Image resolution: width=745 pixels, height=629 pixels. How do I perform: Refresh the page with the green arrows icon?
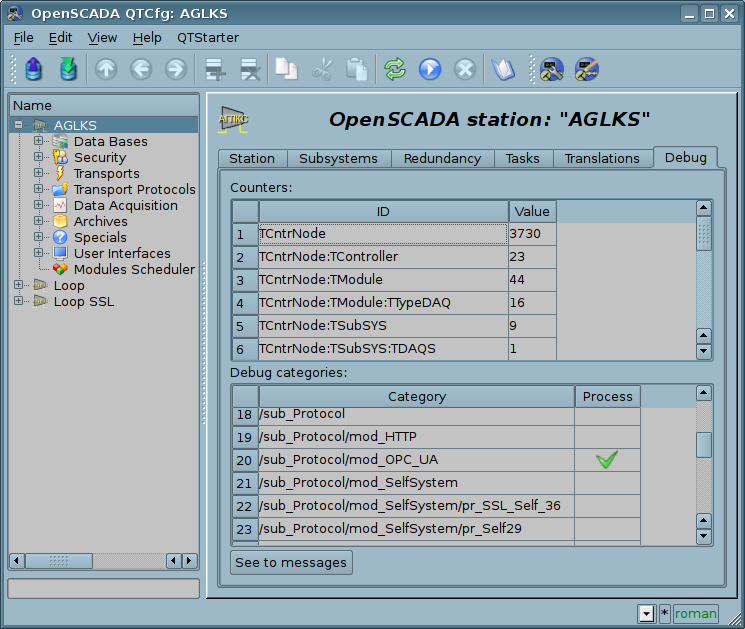(395, 69)
